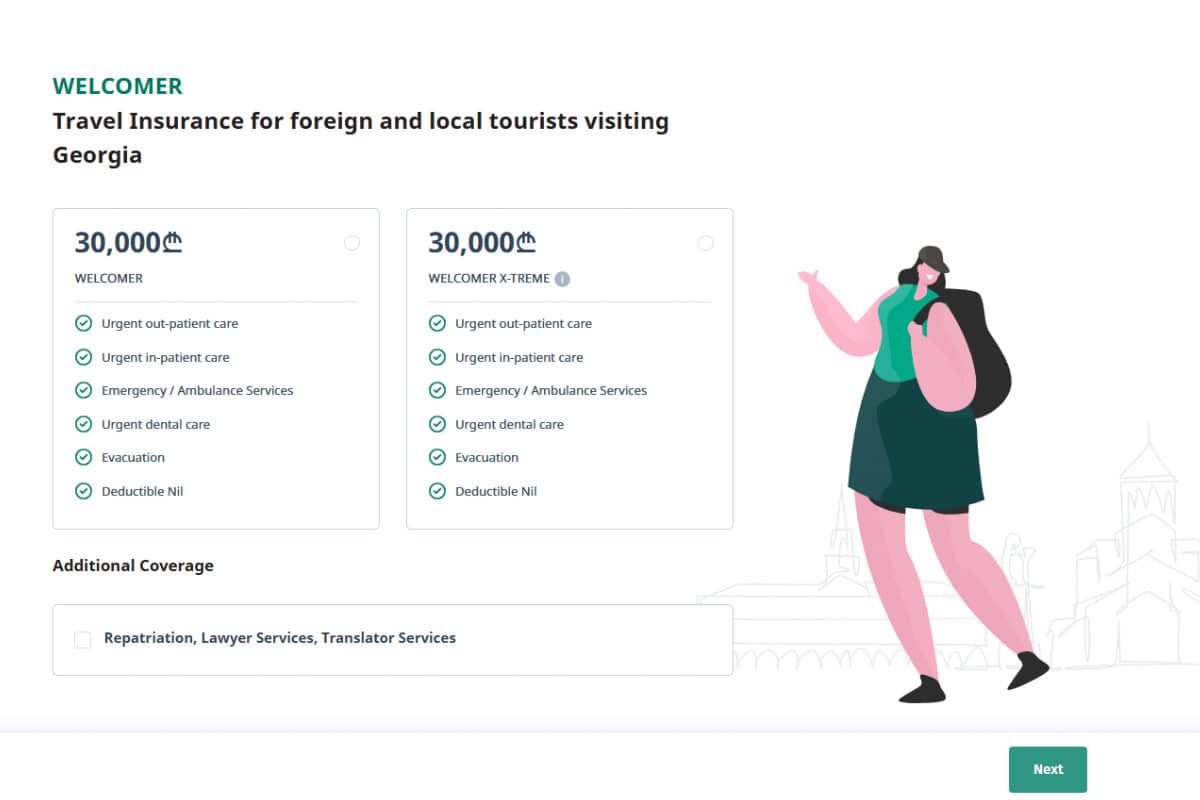
Task: Select the WELCOMER plan radio button
Action: point(352,243)
